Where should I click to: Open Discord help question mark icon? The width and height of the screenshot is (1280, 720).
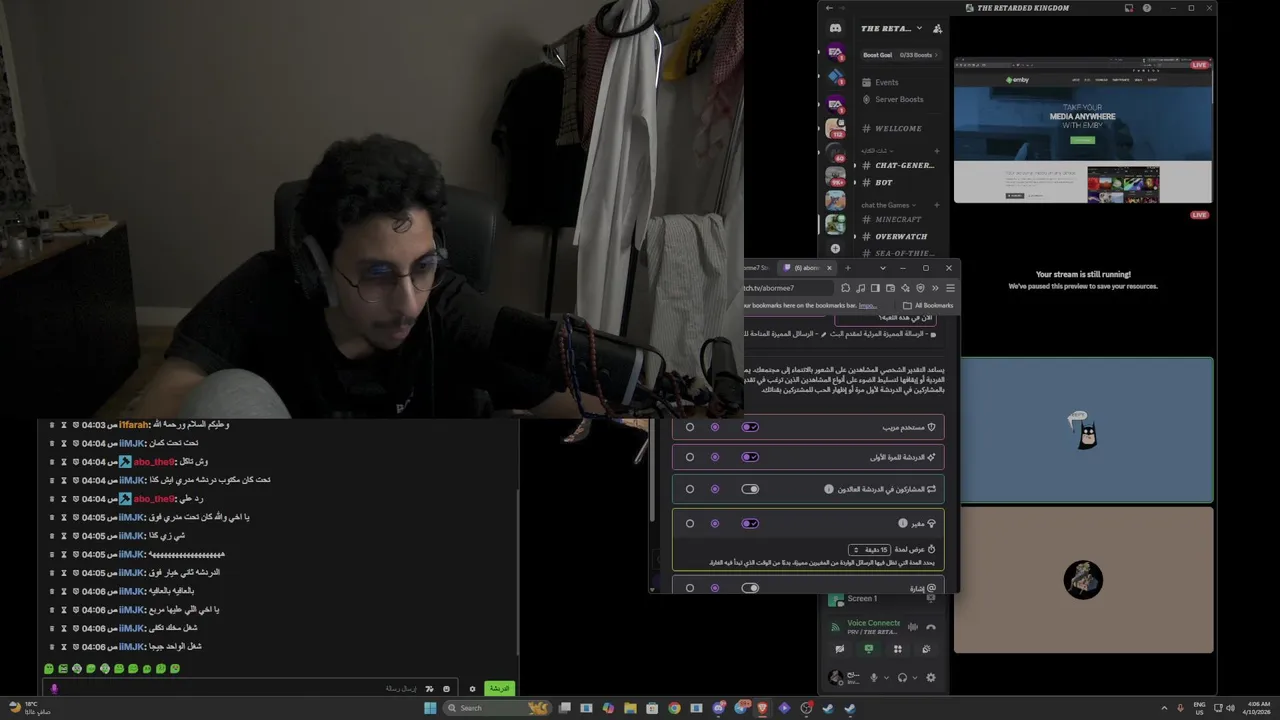[1147, 8]
